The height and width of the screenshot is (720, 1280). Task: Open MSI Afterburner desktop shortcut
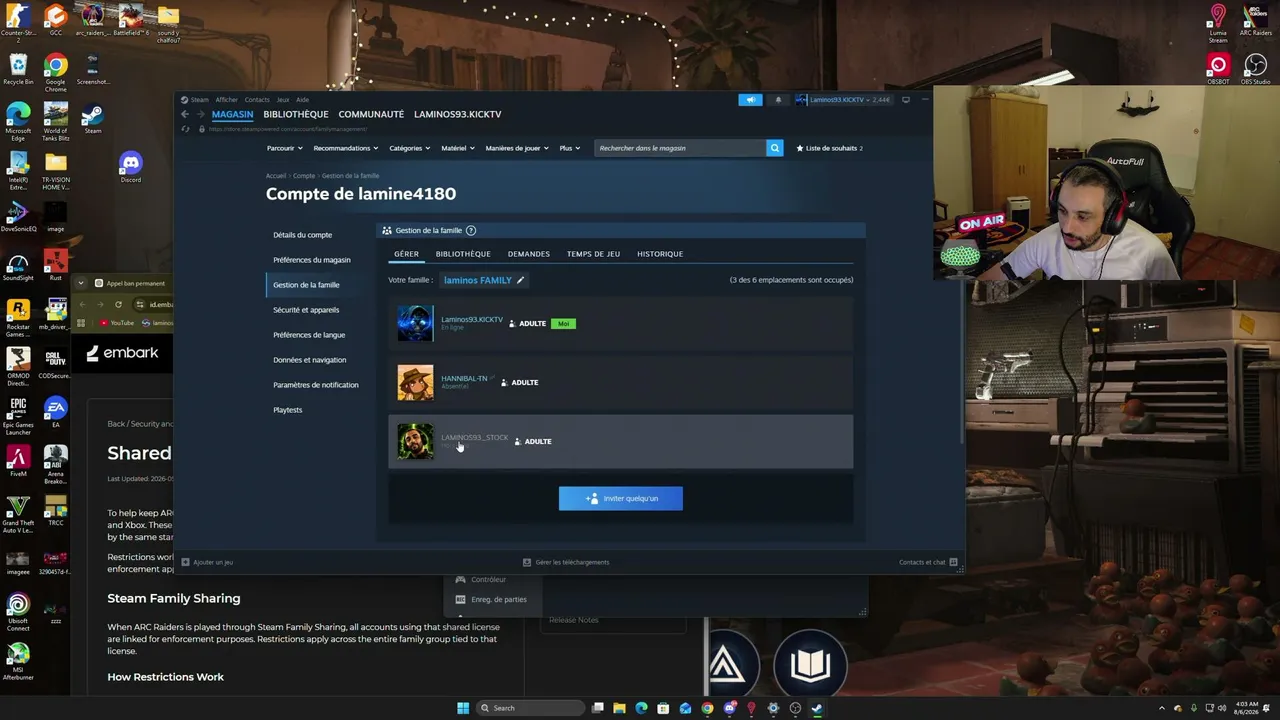coord(18,661)
